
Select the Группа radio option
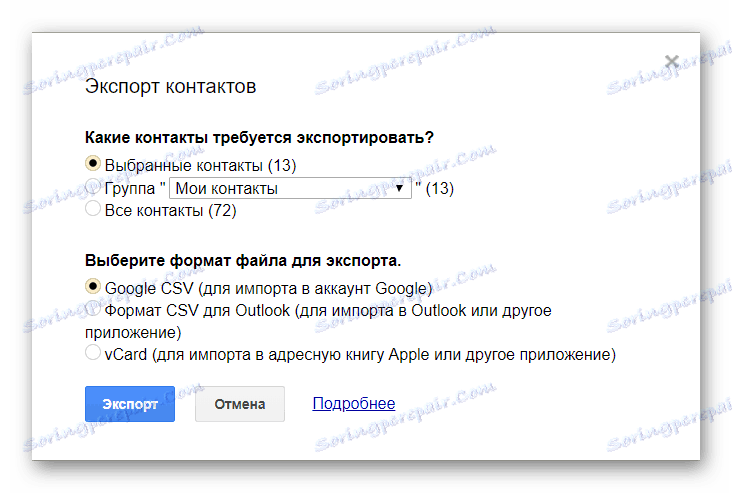(x=93, y=186)
